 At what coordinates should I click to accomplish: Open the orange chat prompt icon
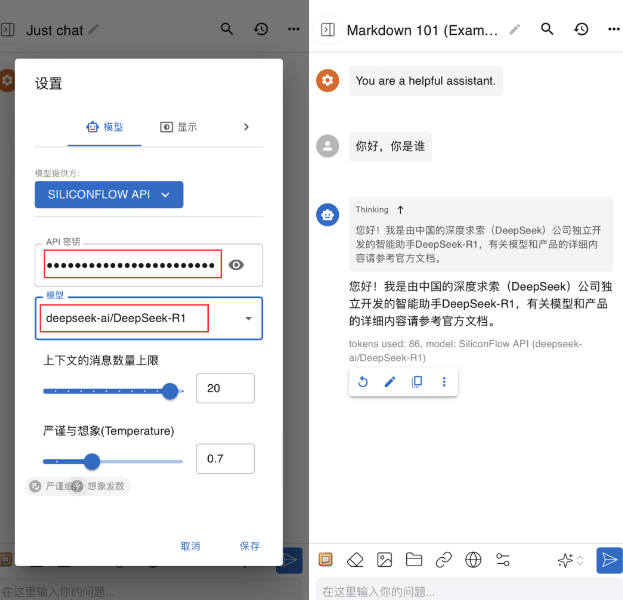pyautogui.click(x=326, y=560)
